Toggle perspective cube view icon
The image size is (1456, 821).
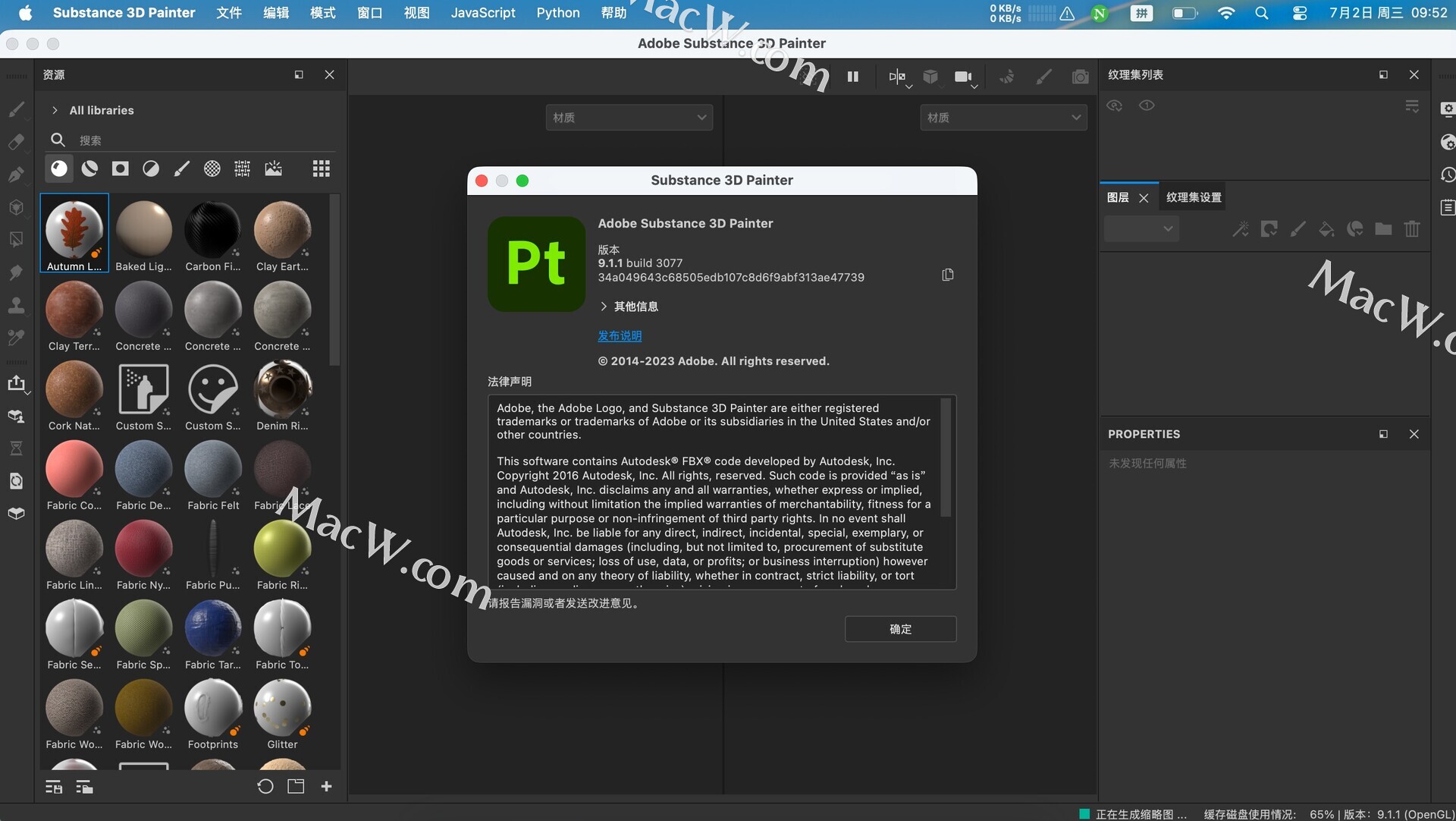coord(930,77)
